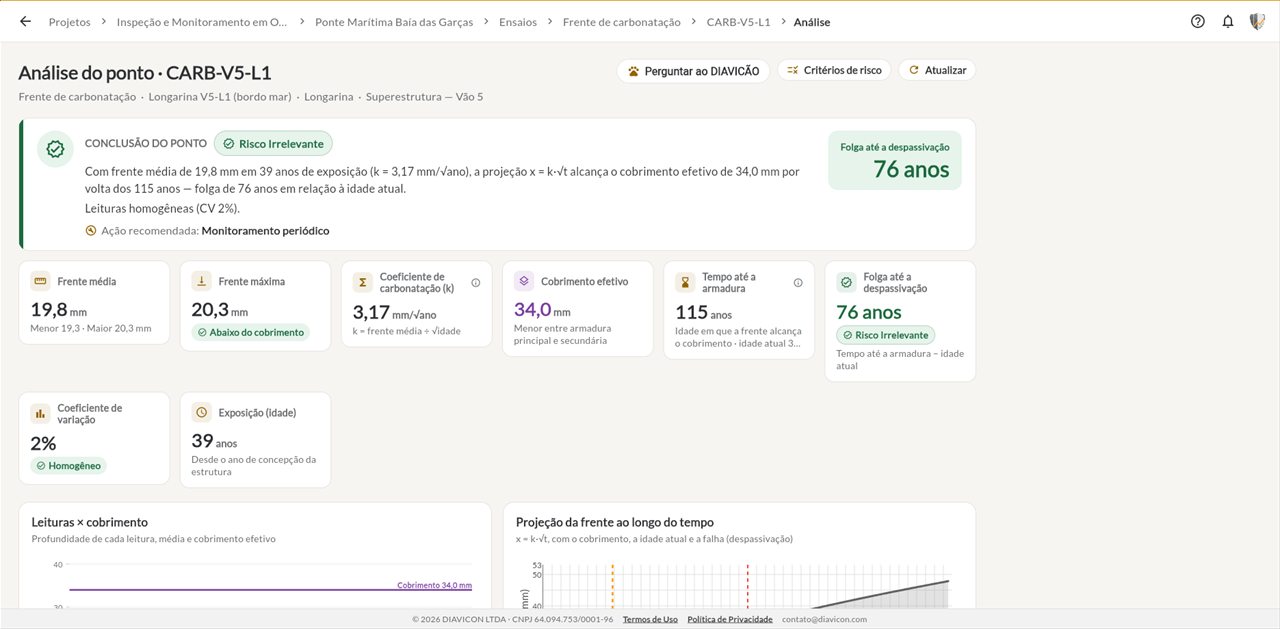The width and height of the screenshot is (1280, 629).
Task: Click the Abaixo do cobrimento badge
Action: tap(250, 332)
